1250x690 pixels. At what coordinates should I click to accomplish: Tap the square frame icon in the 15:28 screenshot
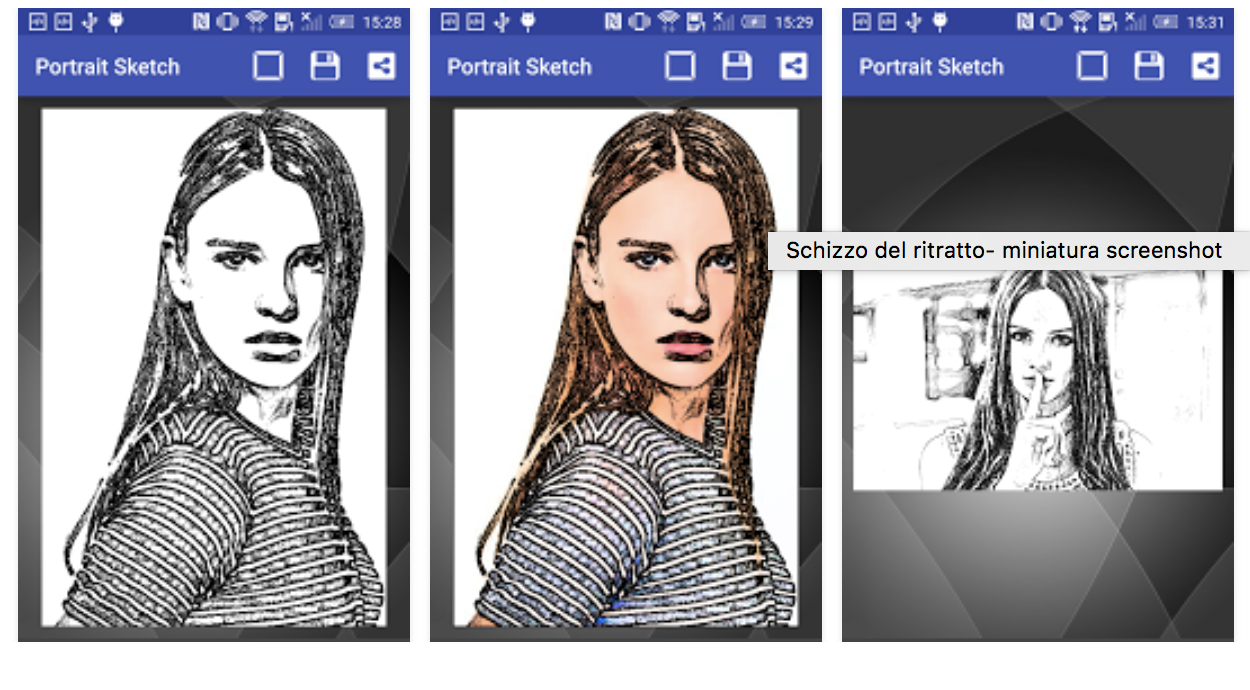pyautogui.click(x=268, y=67)
